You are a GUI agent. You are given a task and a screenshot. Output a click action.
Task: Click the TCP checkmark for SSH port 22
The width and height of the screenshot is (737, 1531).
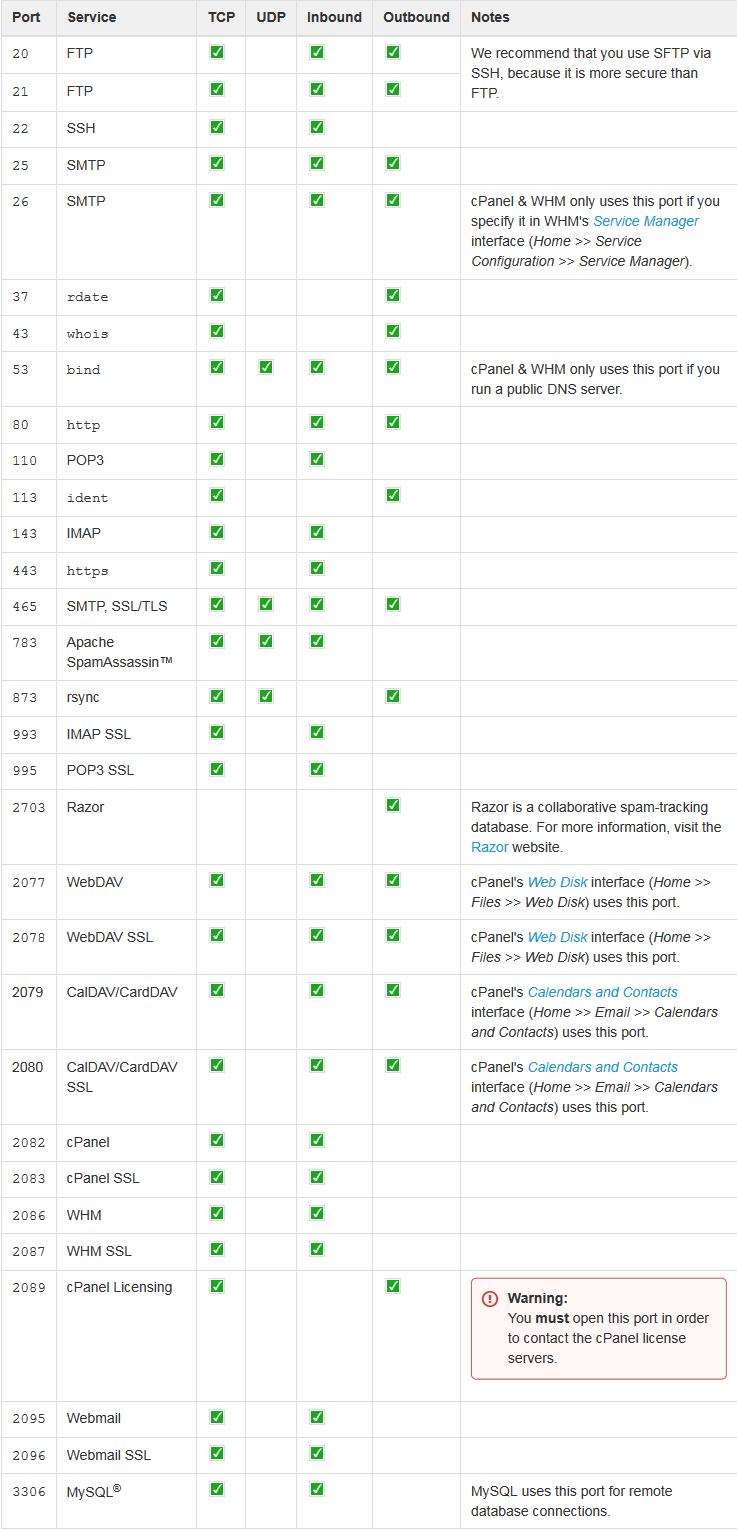coord(217,127)
